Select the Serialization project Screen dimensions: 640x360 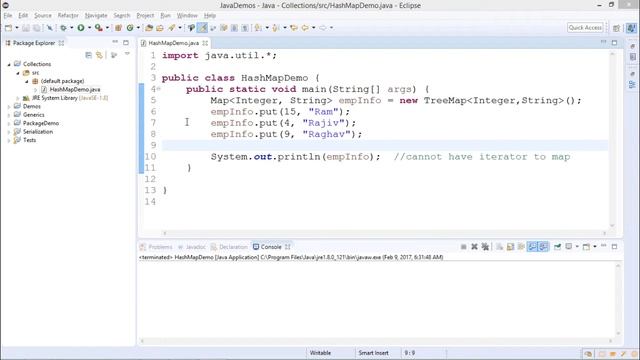point(38,132)
